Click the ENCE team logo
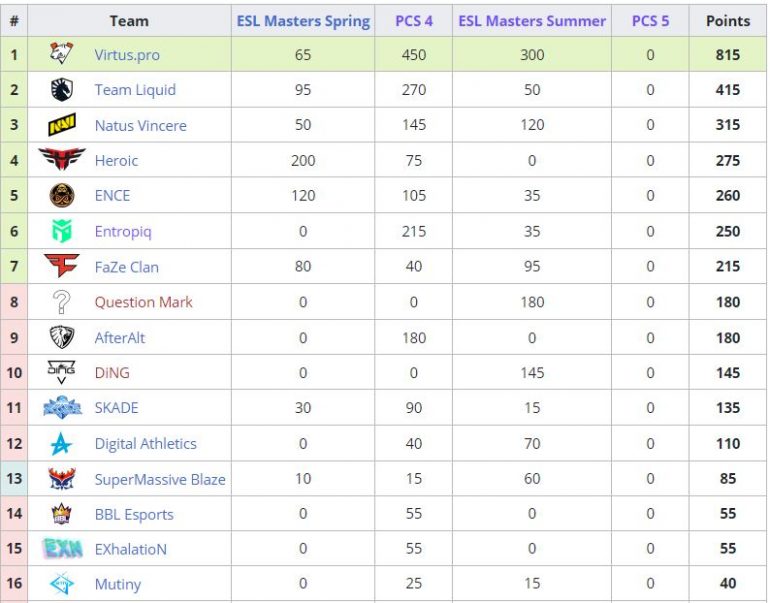The image size is (770, 603). [x=62, y=196]
